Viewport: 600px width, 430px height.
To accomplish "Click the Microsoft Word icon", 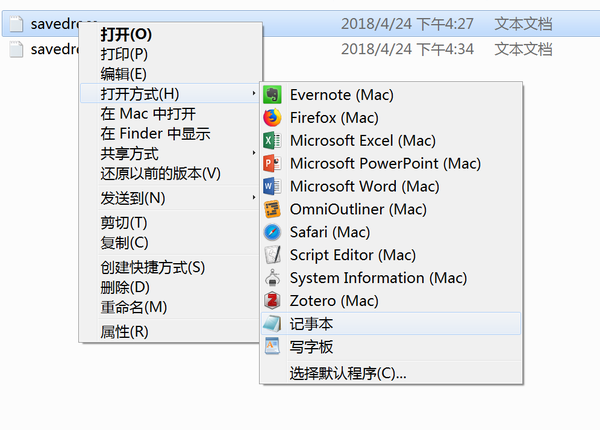I will pyautogui.click(x=272, y=186).
